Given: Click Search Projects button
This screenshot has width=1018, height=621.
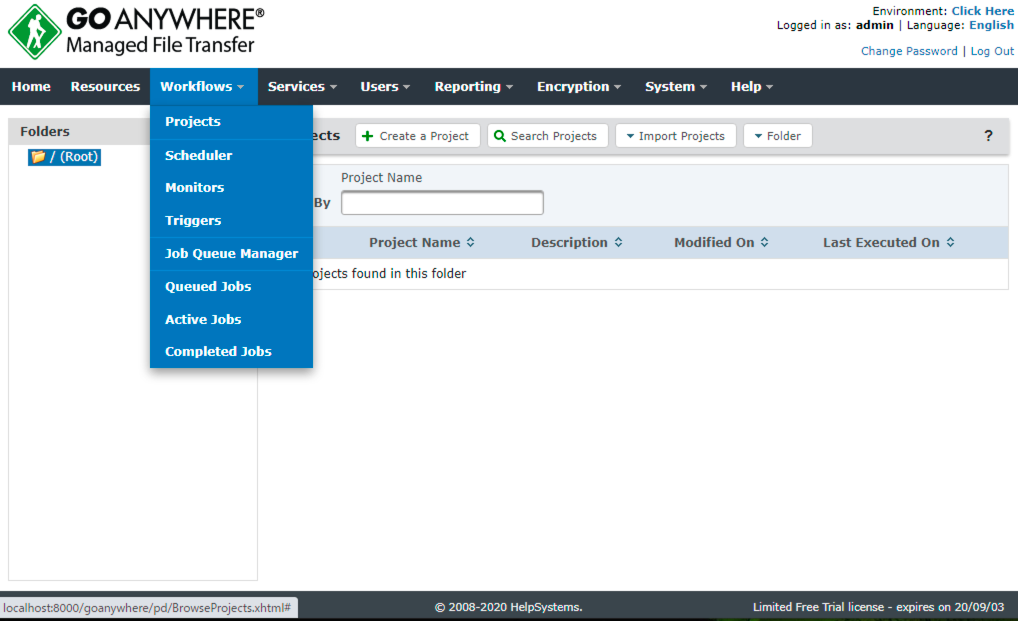Looking at the screenshot, I should 547,136.
